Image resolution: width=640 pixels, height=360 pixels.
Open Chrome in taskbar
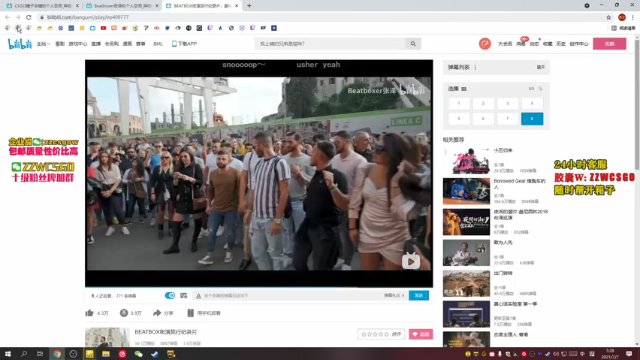[x=57, y=354]
